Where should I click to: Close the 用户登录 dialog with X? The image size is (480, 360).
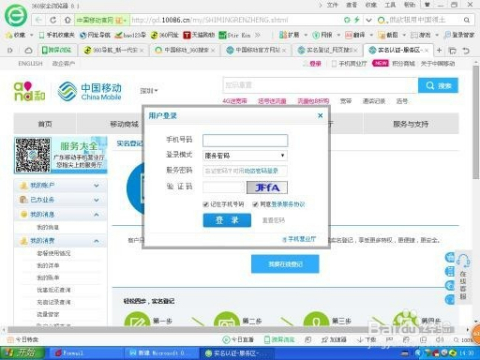point(320,115)
